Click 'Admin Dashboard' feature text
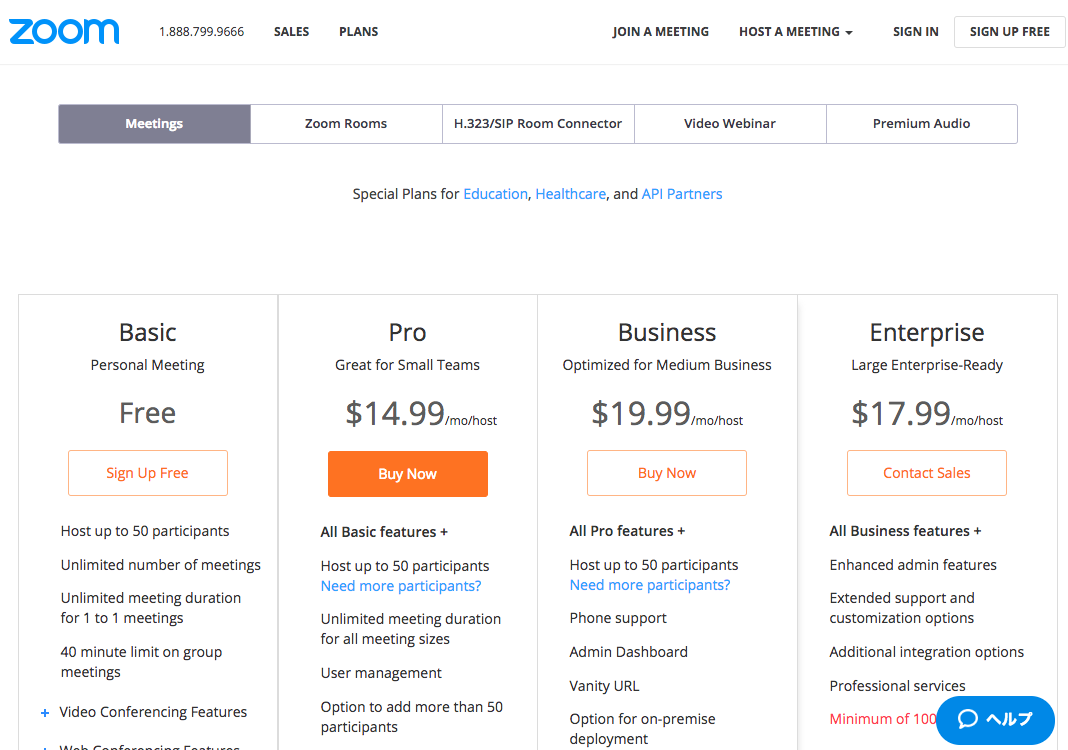The image size is (1068, 750). point(629,652)
